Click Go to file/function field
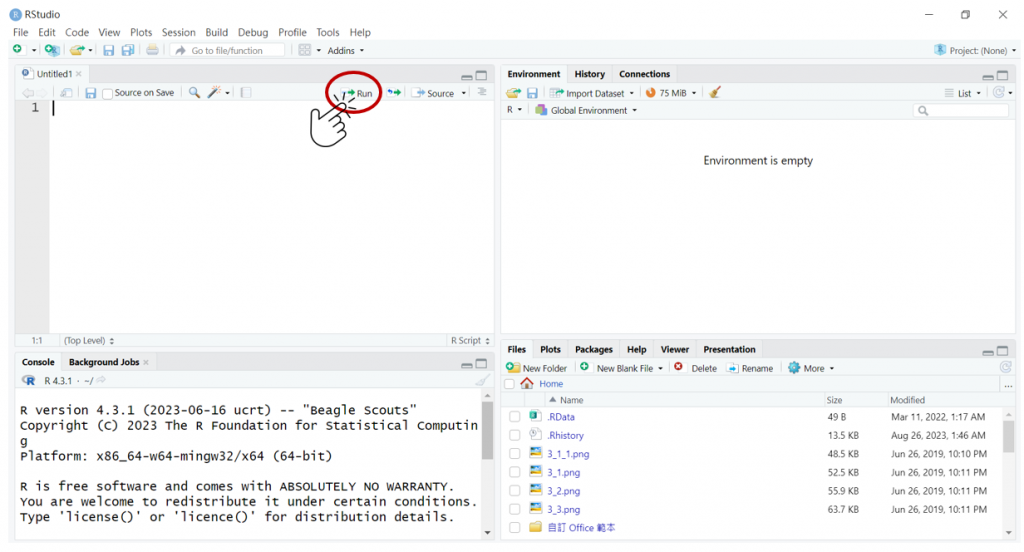The image size is (1024, 552). (x=227, y=50)
